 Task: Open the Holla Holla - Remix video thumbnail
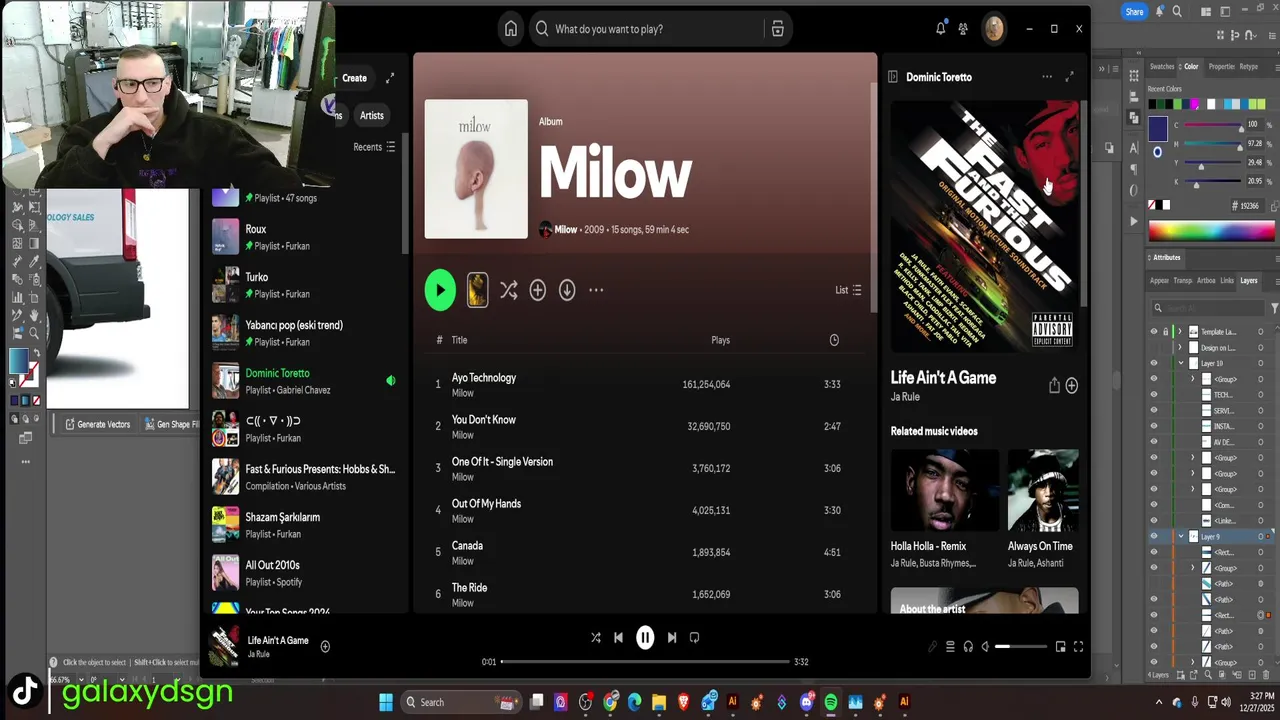945,490
